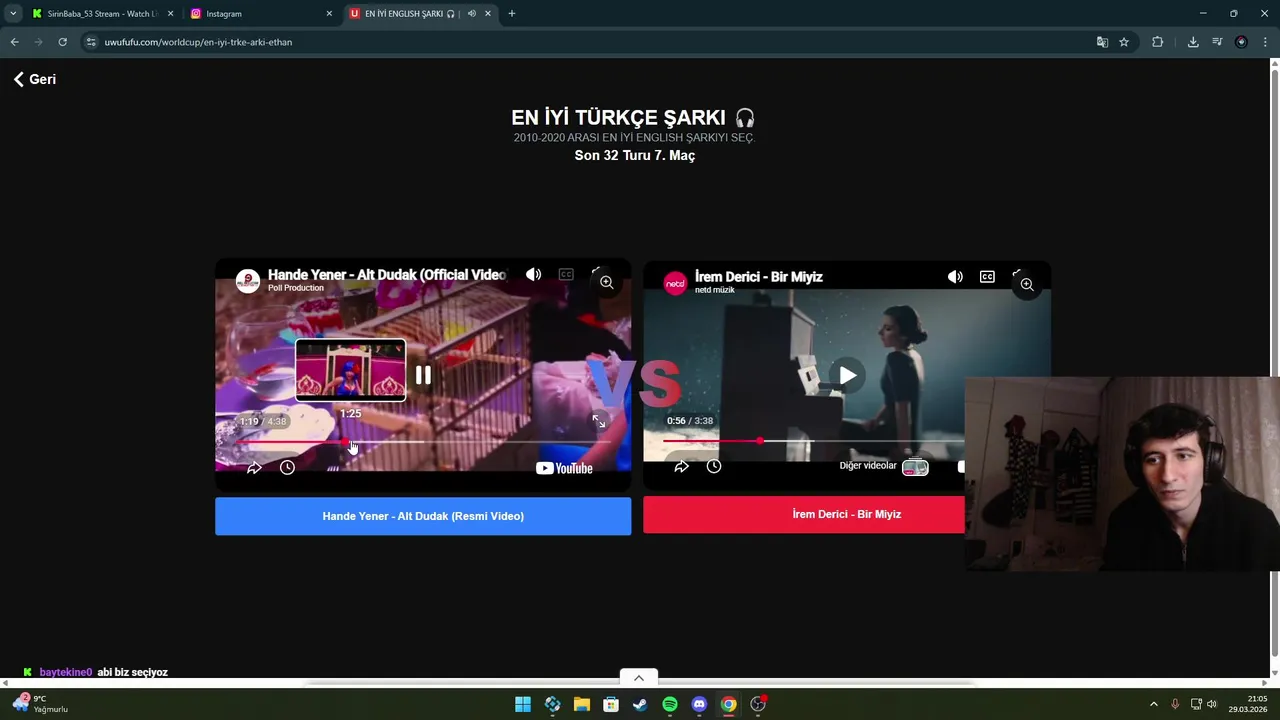Click chat username baytekine0
This screenshot has width=1280, height=720.
pos(65,672)
